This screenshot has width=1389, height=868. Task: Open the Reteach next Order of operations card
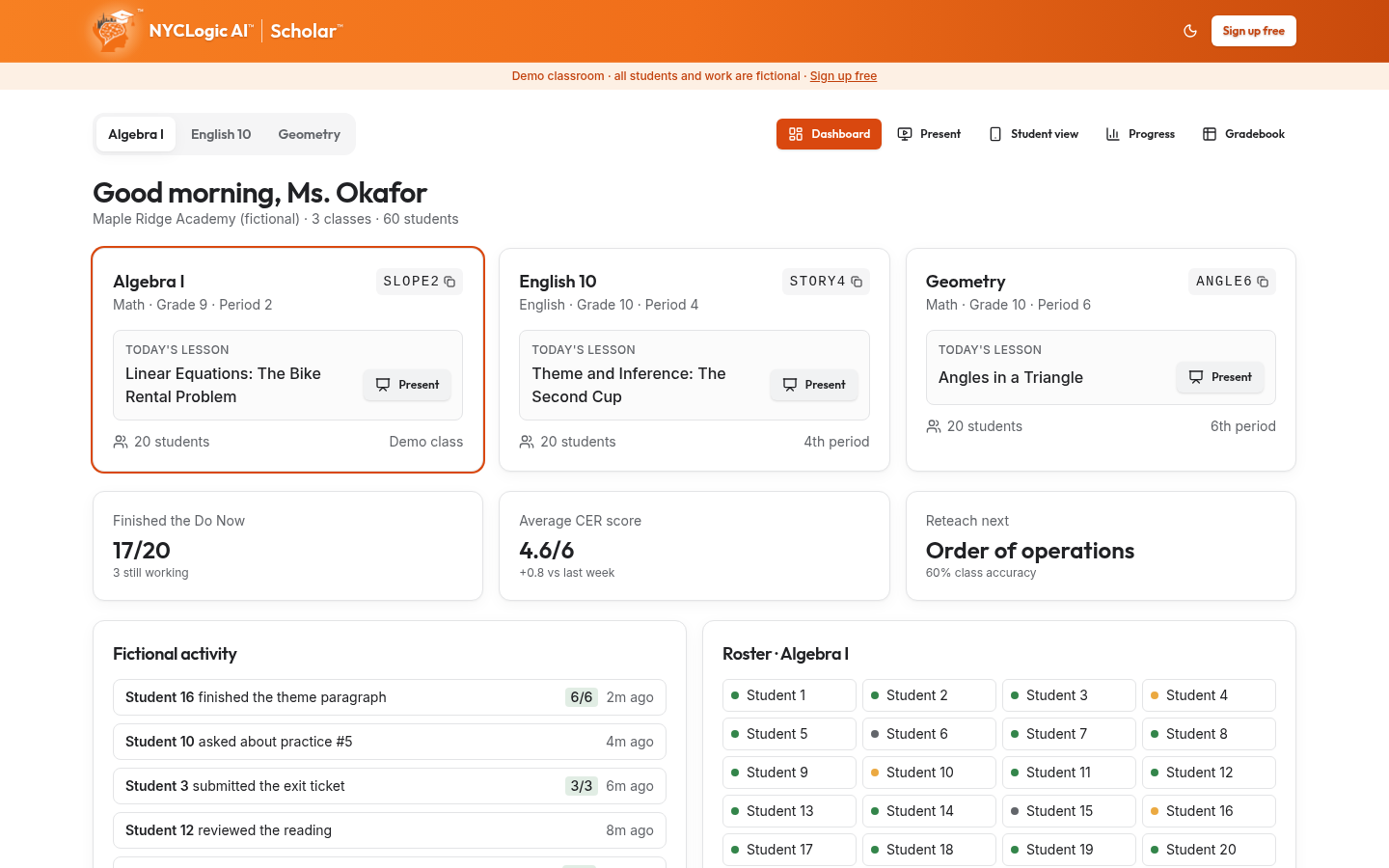point(1101,546)
